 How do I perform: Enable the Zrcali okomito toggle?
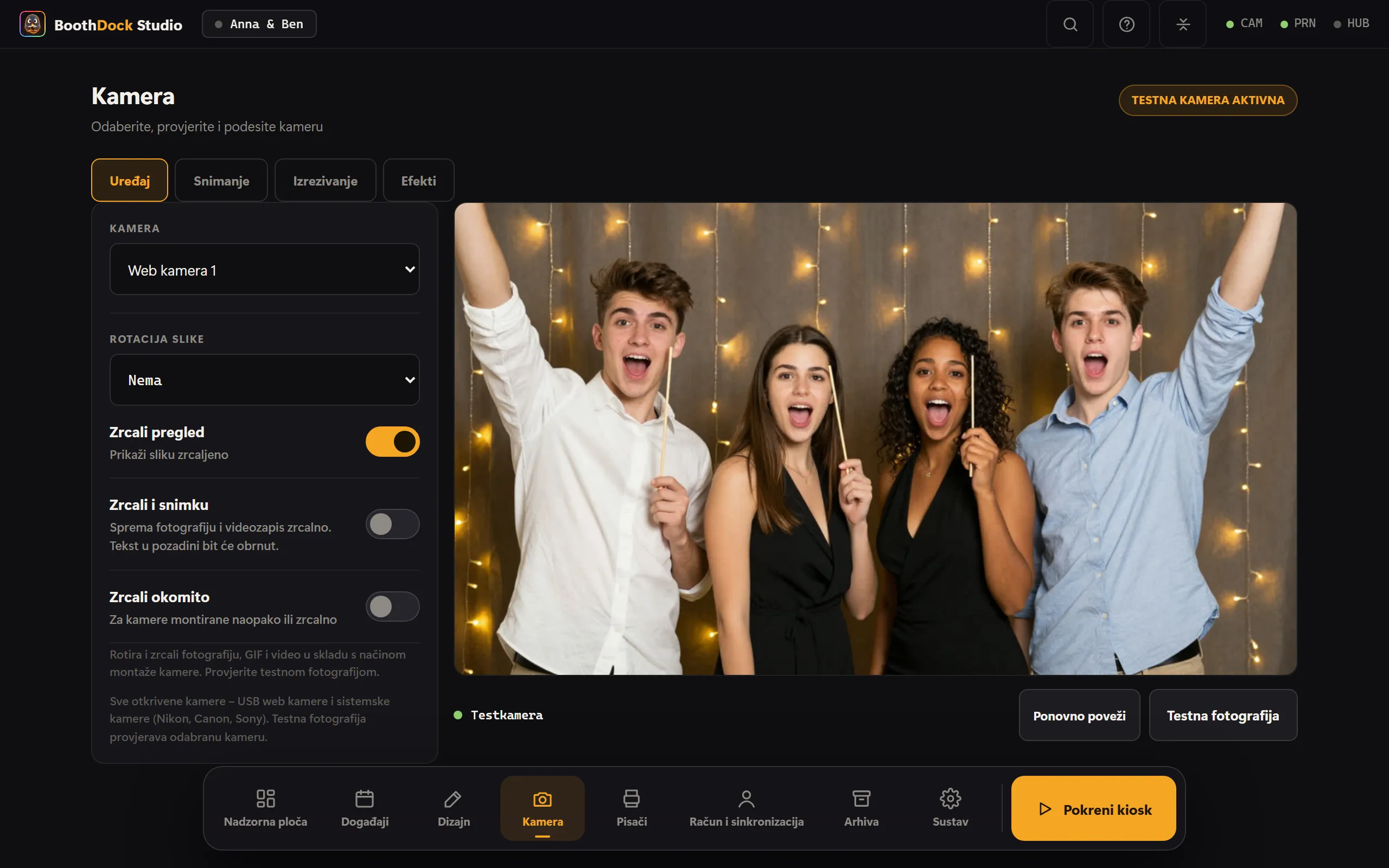coord(393,606)
